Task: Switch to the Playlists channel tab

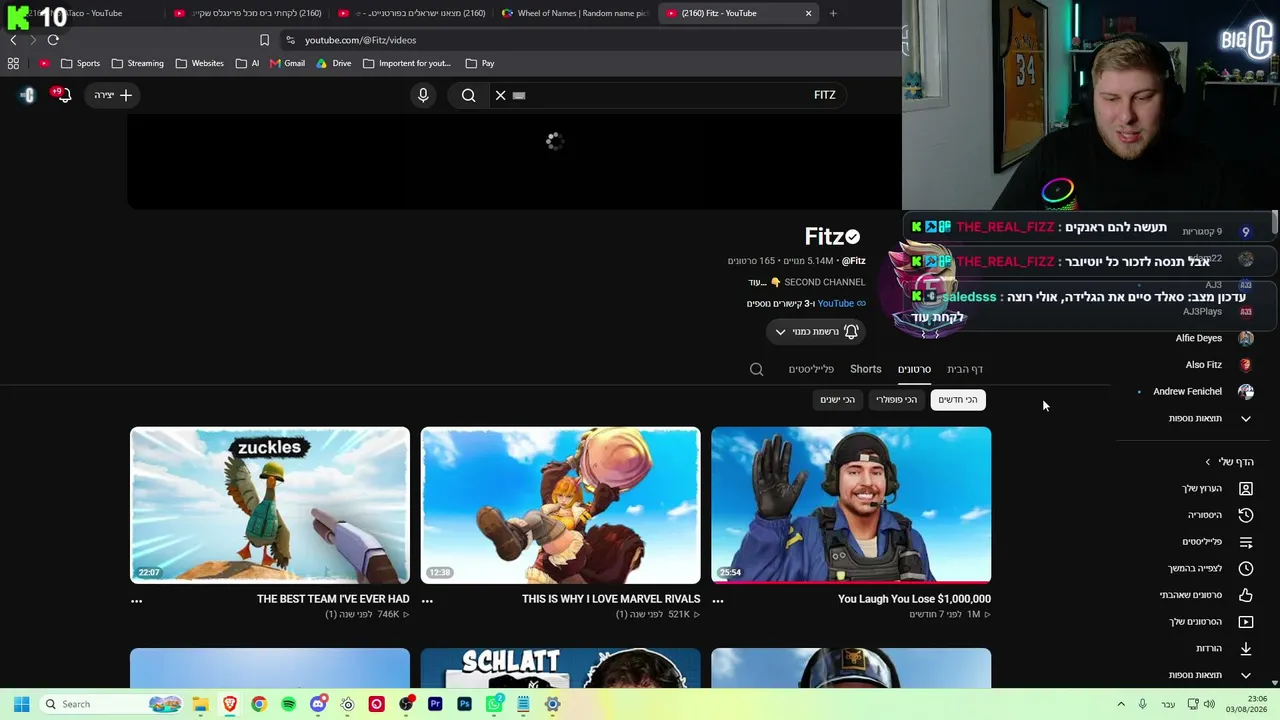Action: click(x=811, y=369)
